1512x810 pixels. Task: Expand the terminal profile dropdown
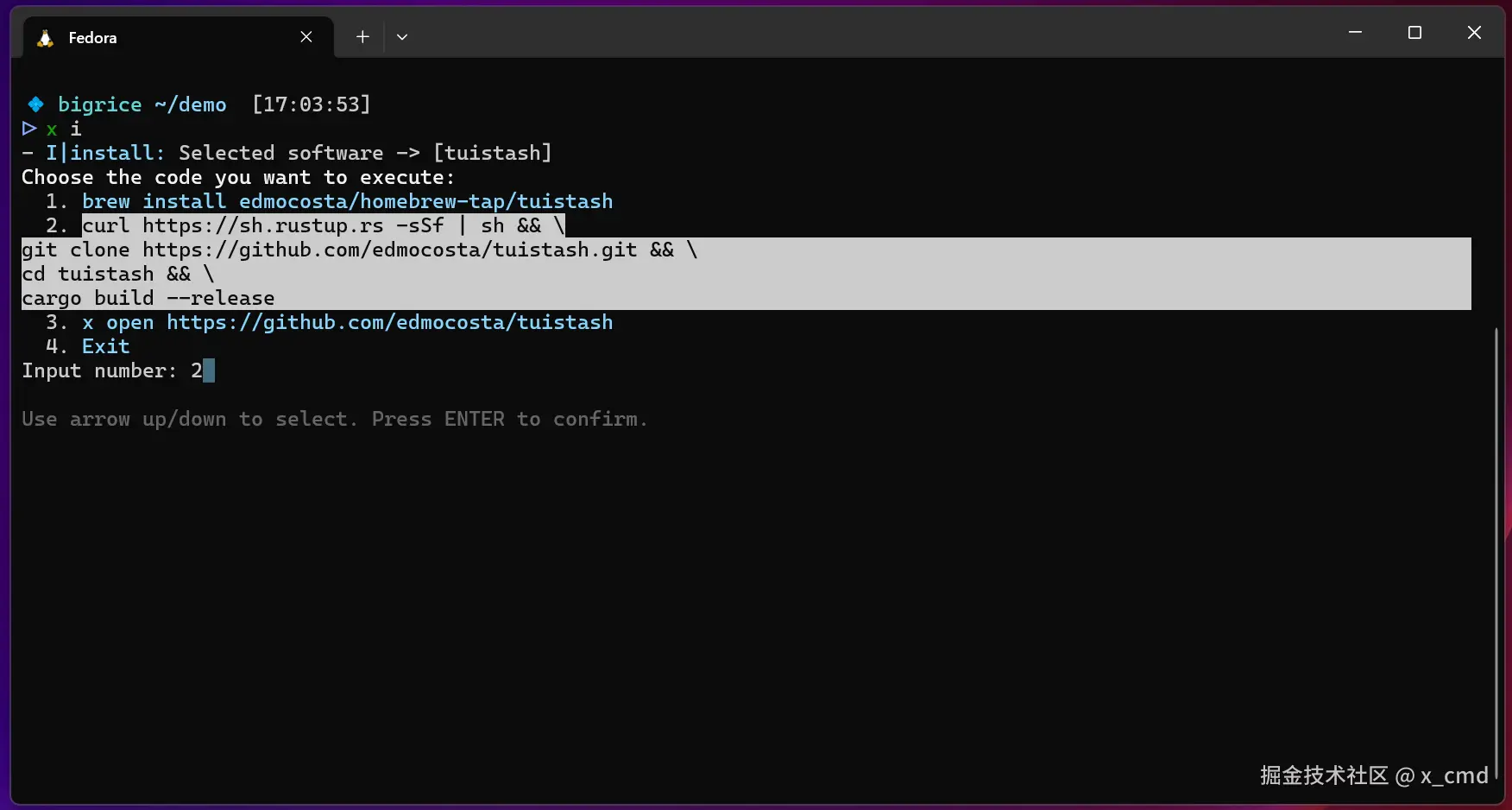tap(402, 37)
